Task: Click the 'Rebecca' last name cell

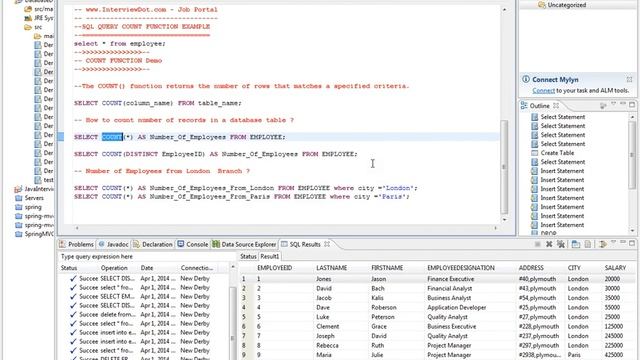Action: point(327,345)
